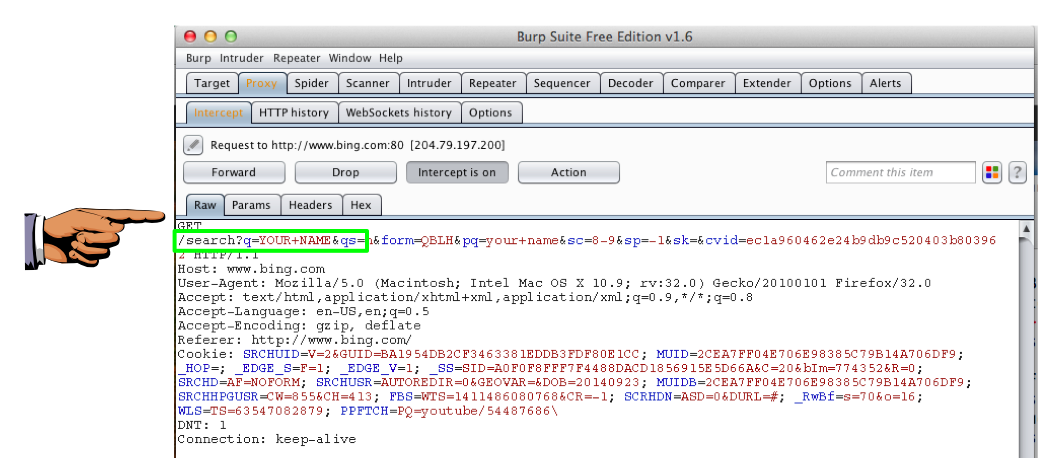
Task: Open the WebSockets history sub-tab
Action: pyautogui.click(x=399, y=113)
